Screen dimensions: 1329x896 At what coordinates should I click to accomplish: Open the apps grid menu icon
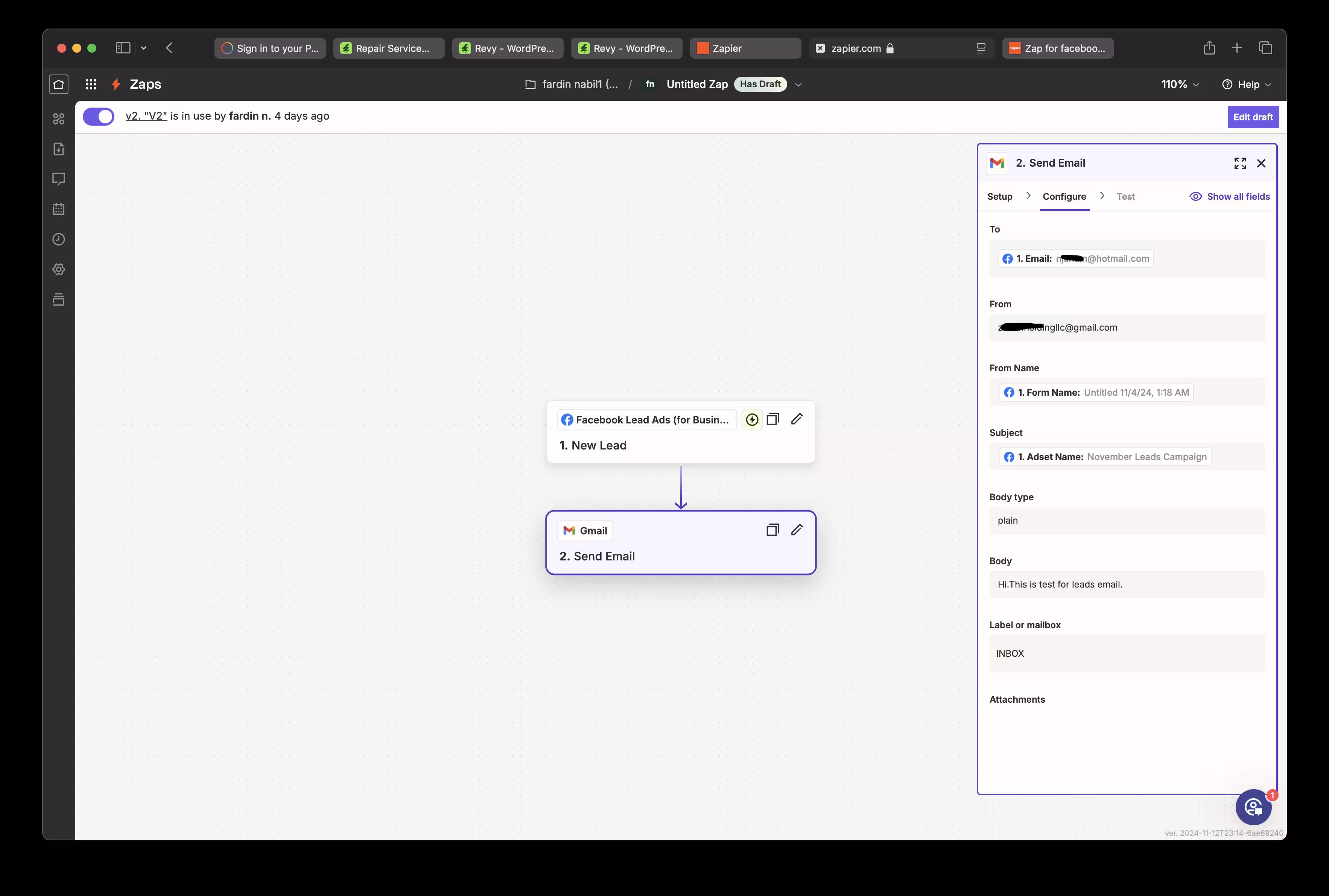[91, 85]
